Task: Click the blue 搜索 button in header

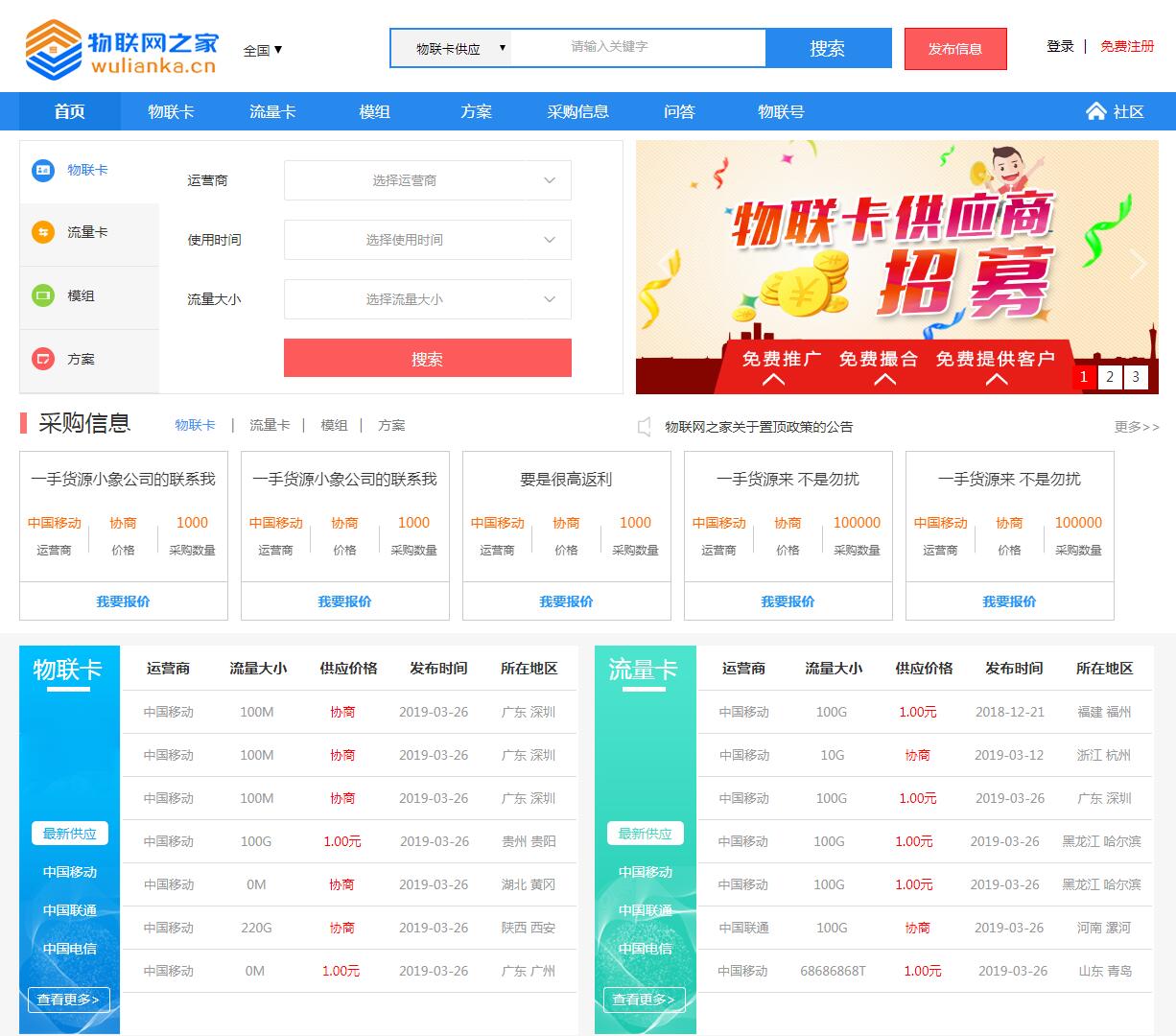Action: [828, 48]
